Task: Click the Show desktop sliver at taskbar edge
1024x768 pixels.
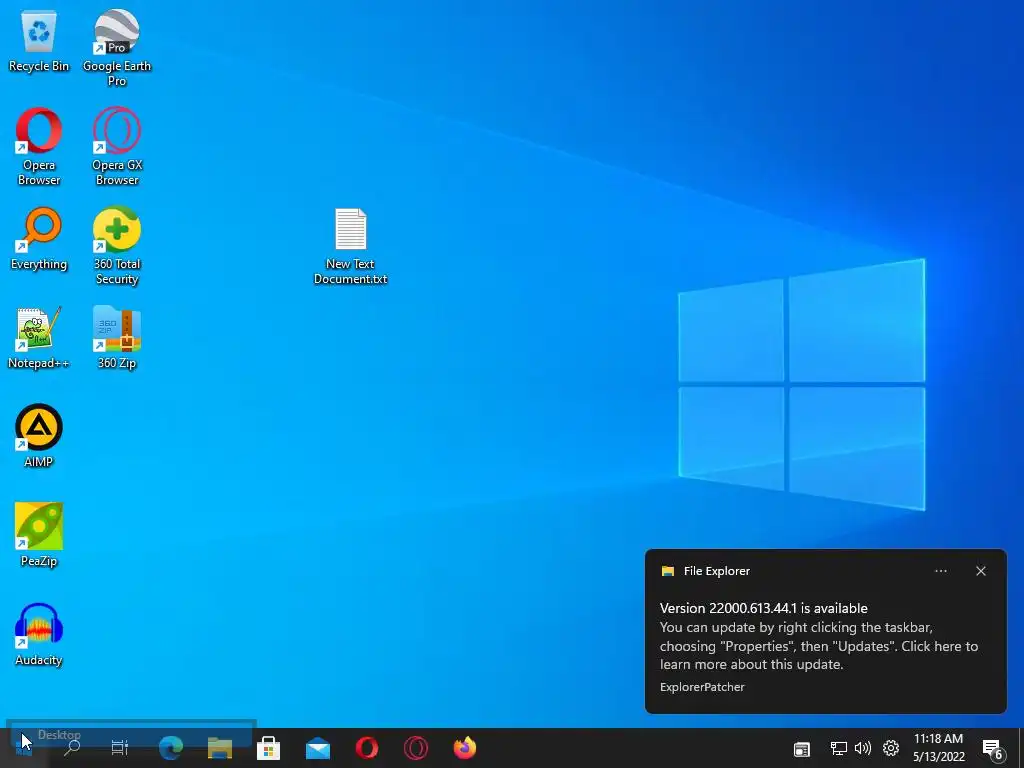Action: (1021, 748)
